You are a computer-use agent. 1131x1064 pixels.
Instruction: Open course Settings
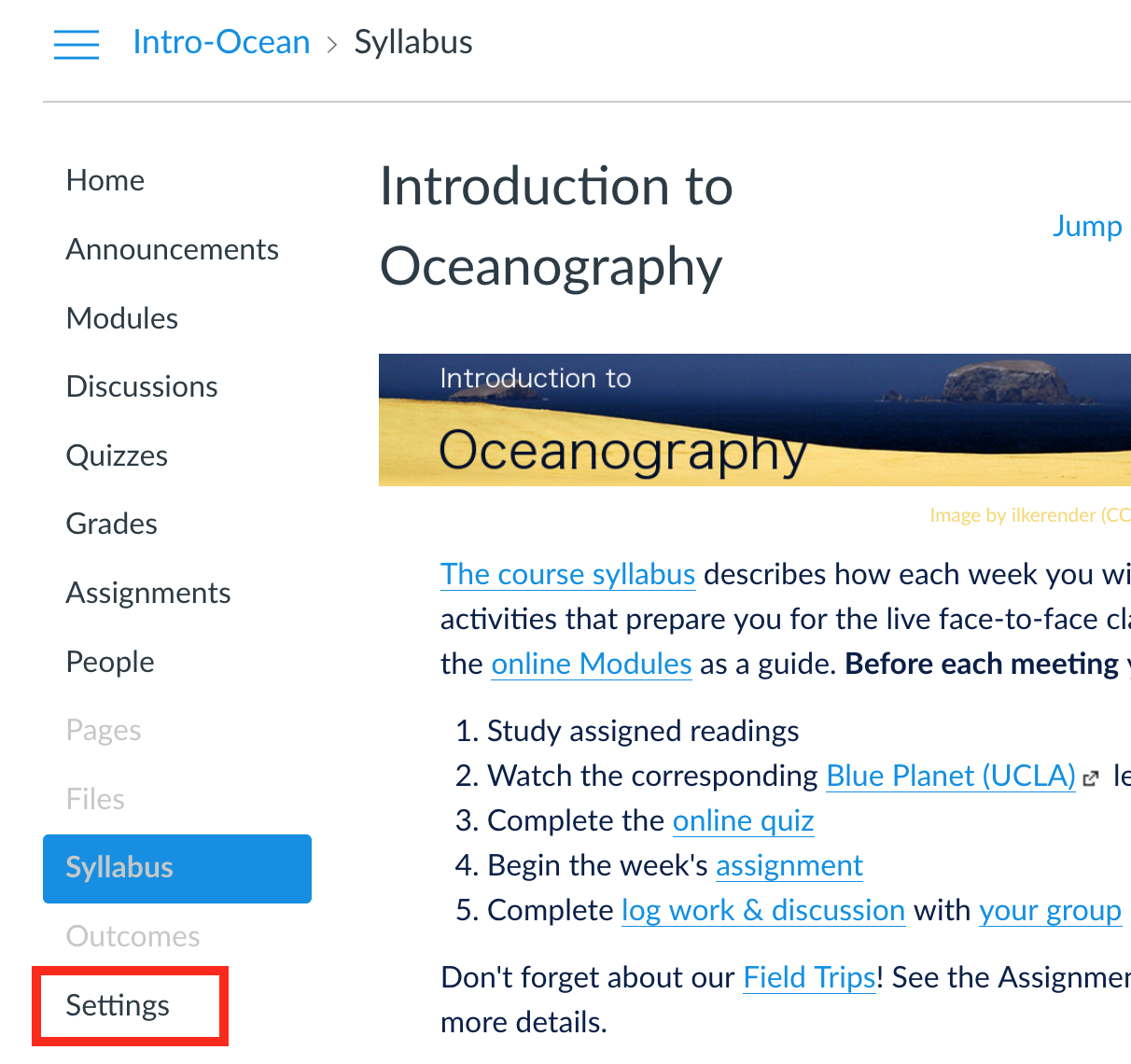[119, 1005]
